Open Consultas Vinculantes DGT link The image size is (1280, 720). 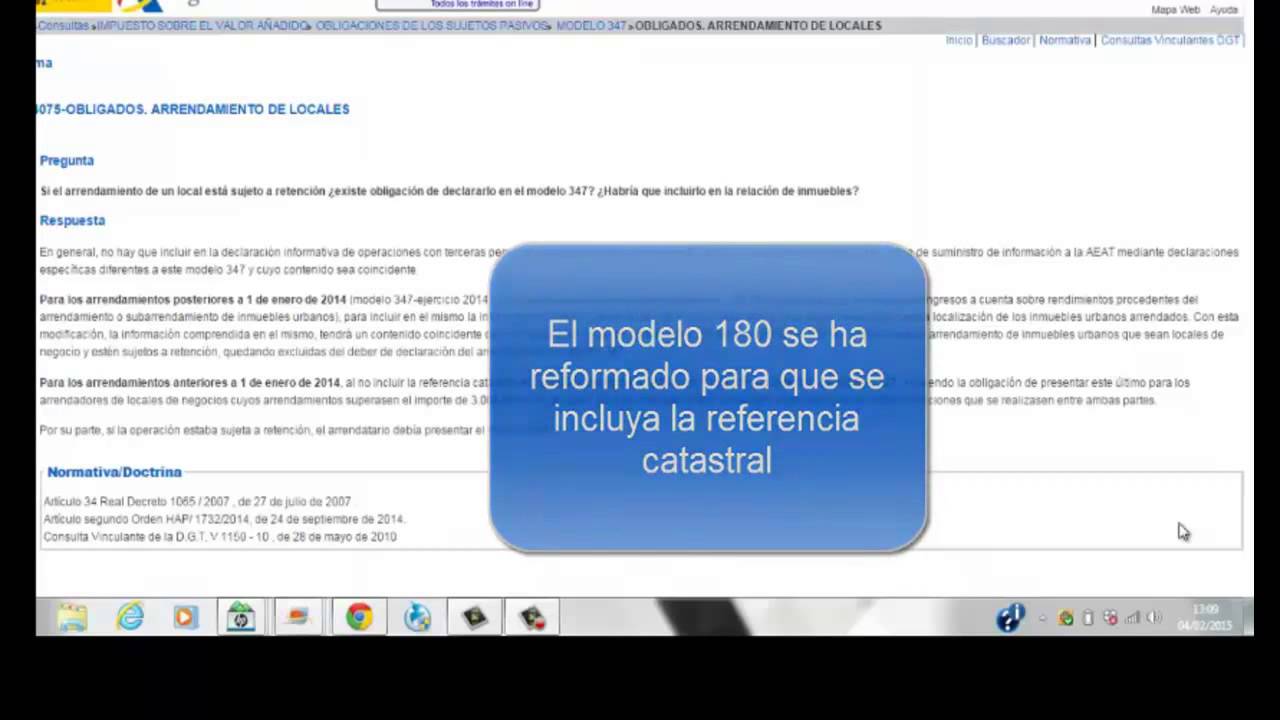1169,40
